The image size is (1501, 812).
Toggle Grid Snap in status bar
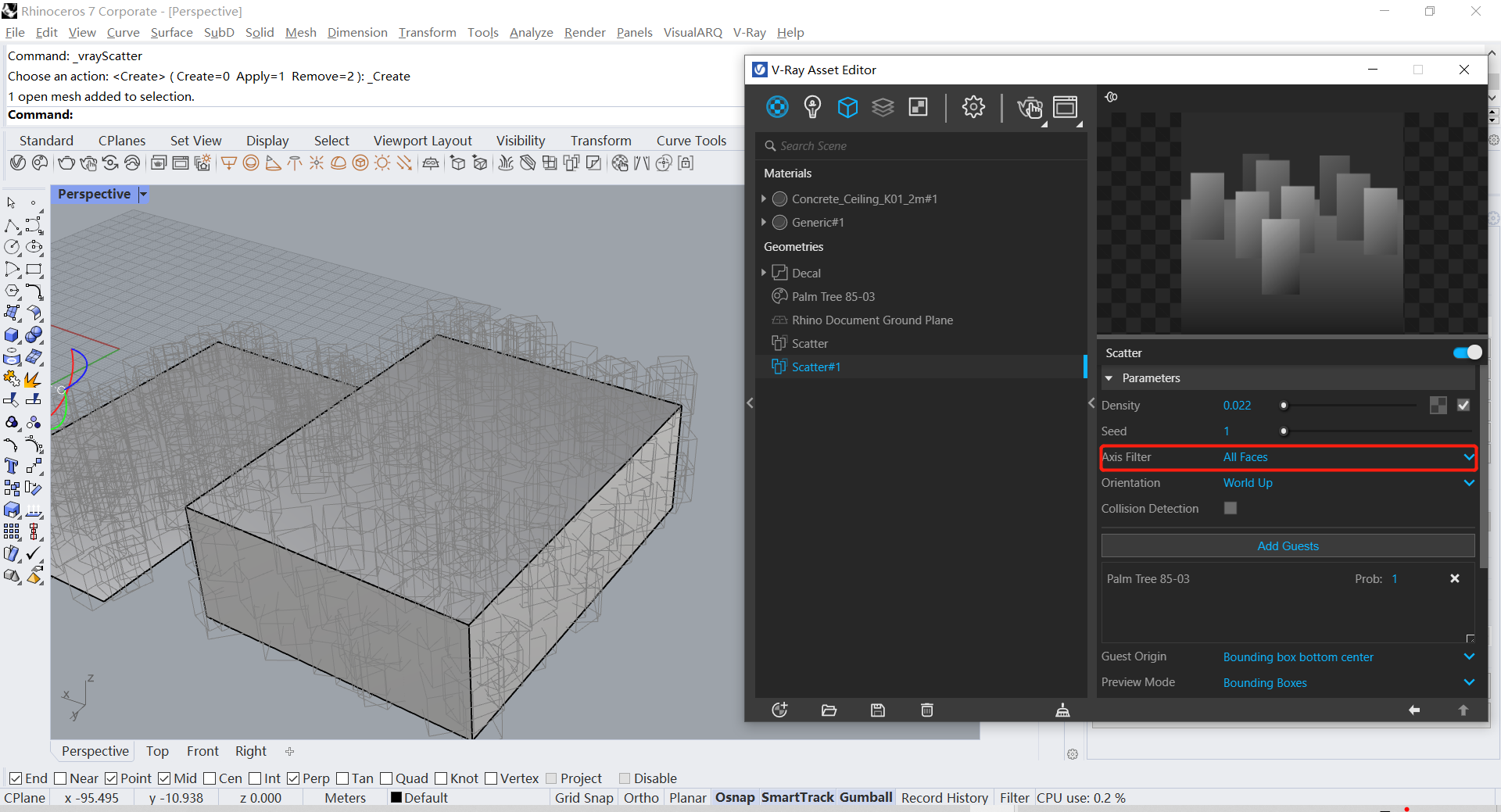(584, 798)
